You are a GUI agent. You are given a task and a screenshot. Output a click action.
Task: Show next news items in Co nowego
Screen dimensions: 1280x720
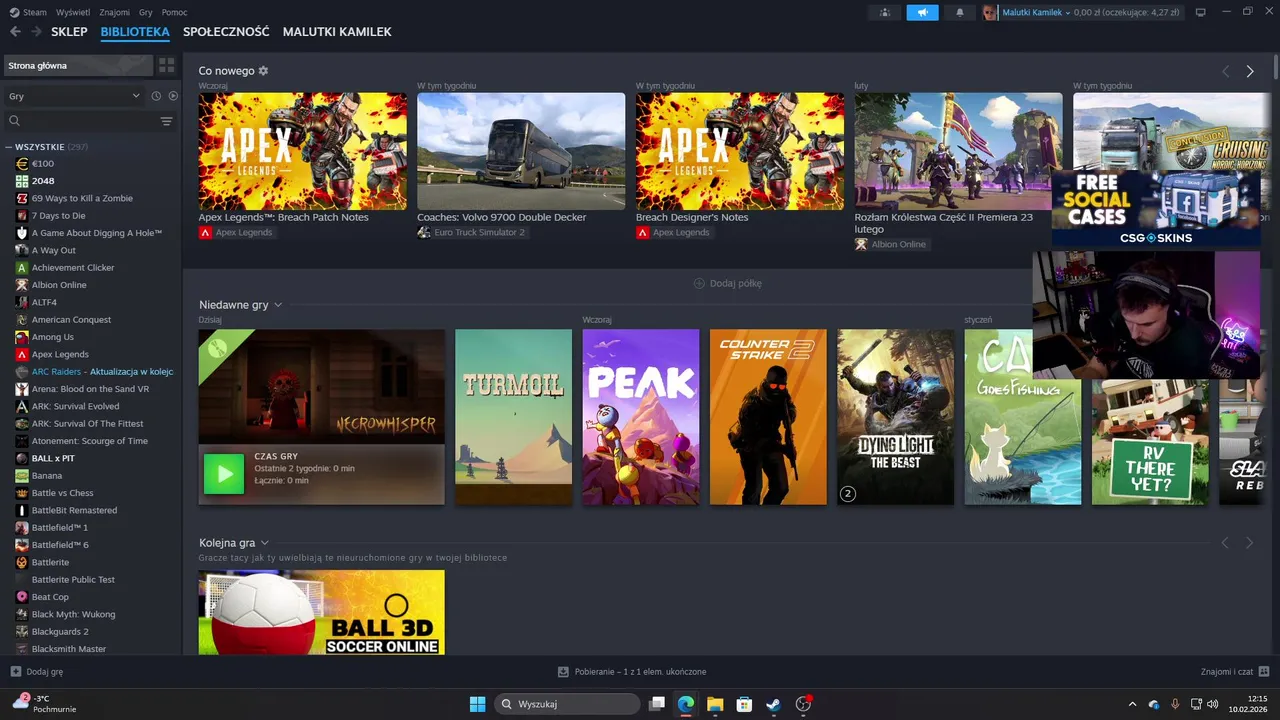tap(1249, 71)
